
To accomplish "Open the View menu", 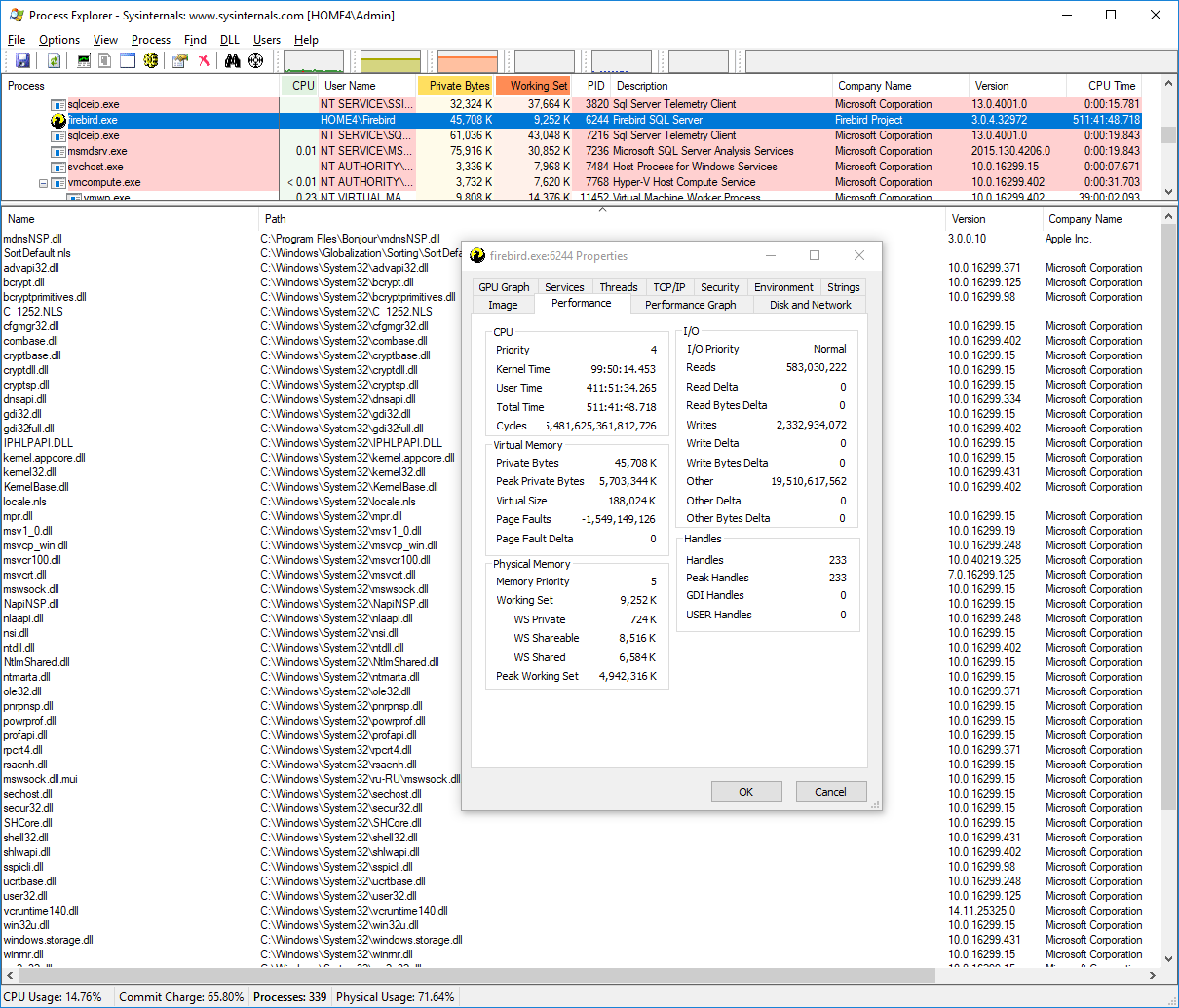I will [x=105, y=40].
